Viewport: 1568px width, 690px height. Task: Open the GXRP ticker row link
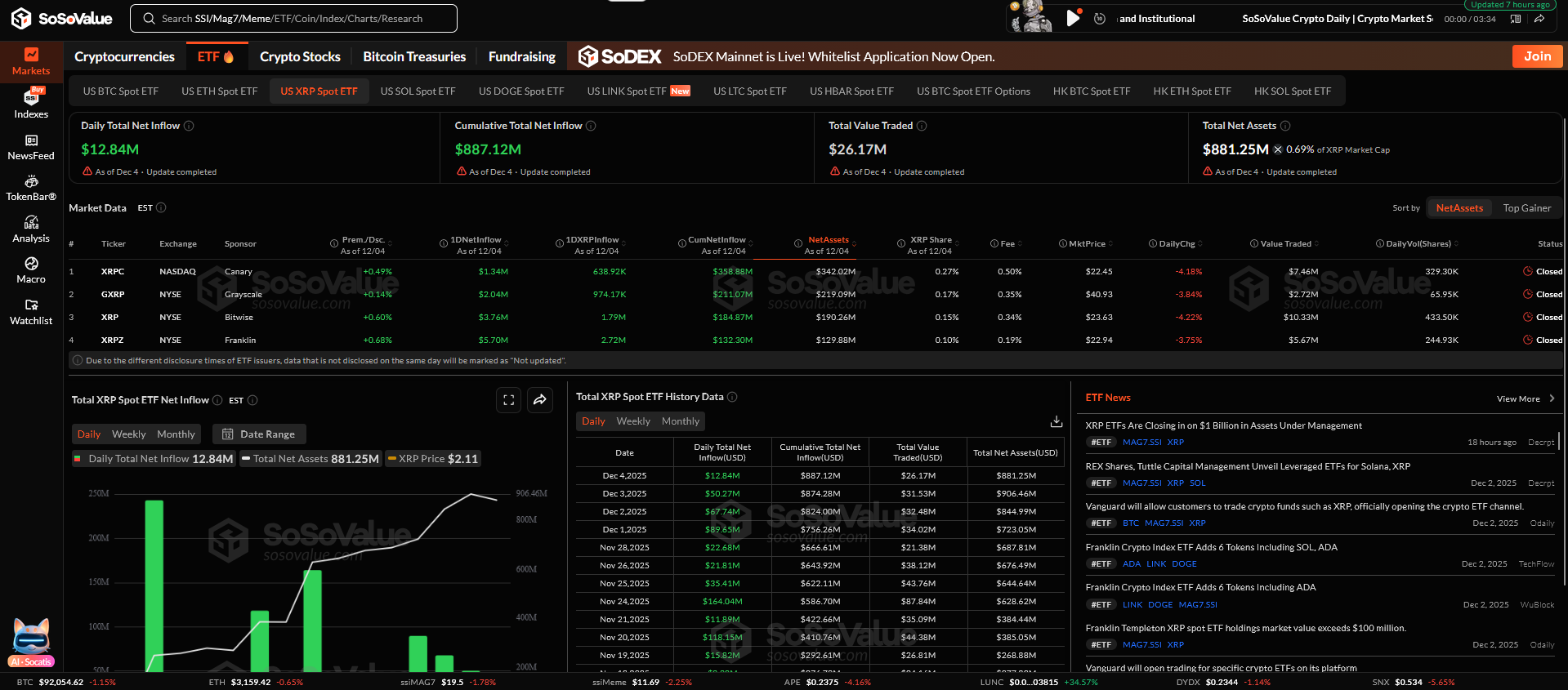click(113, 294)
